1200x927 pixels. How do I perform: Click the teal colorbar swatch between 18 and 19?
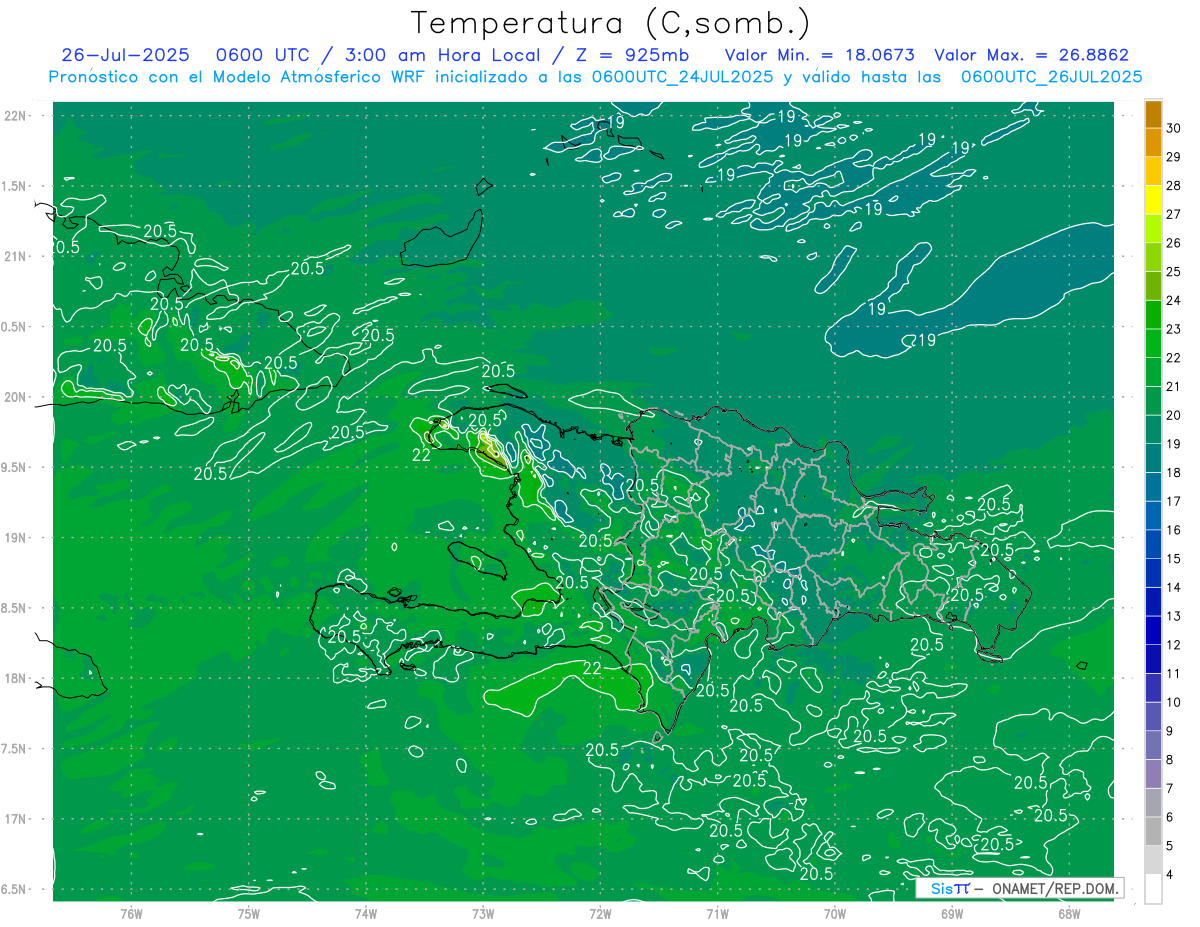click(1153, 458)
